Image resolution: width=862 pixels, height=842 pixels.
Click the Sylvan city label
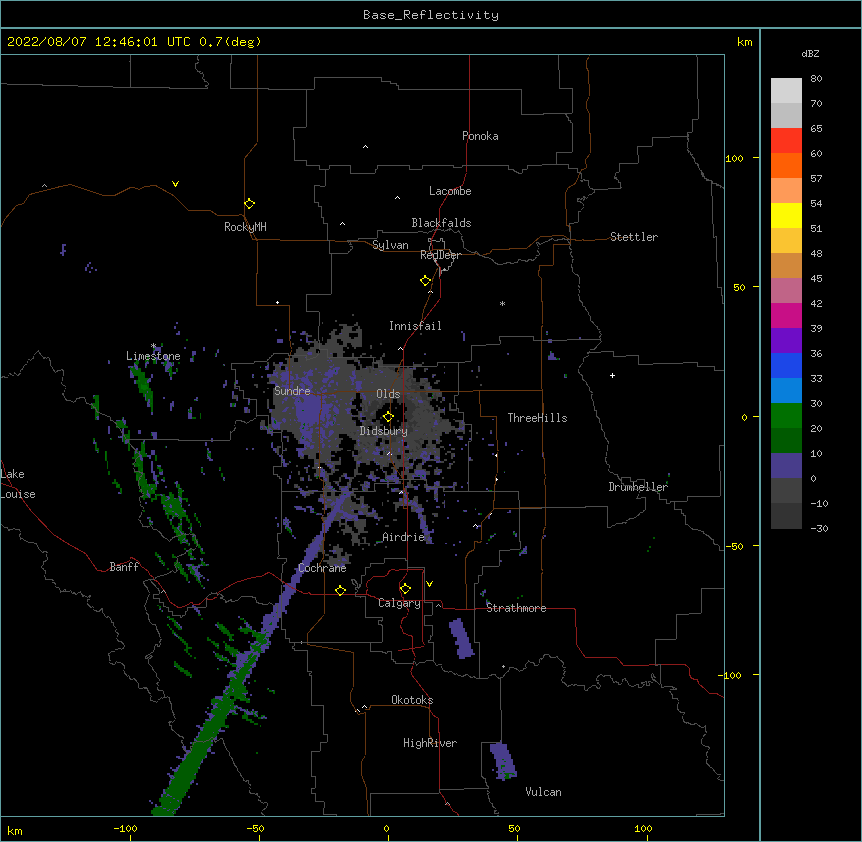[x=390, y=245]
